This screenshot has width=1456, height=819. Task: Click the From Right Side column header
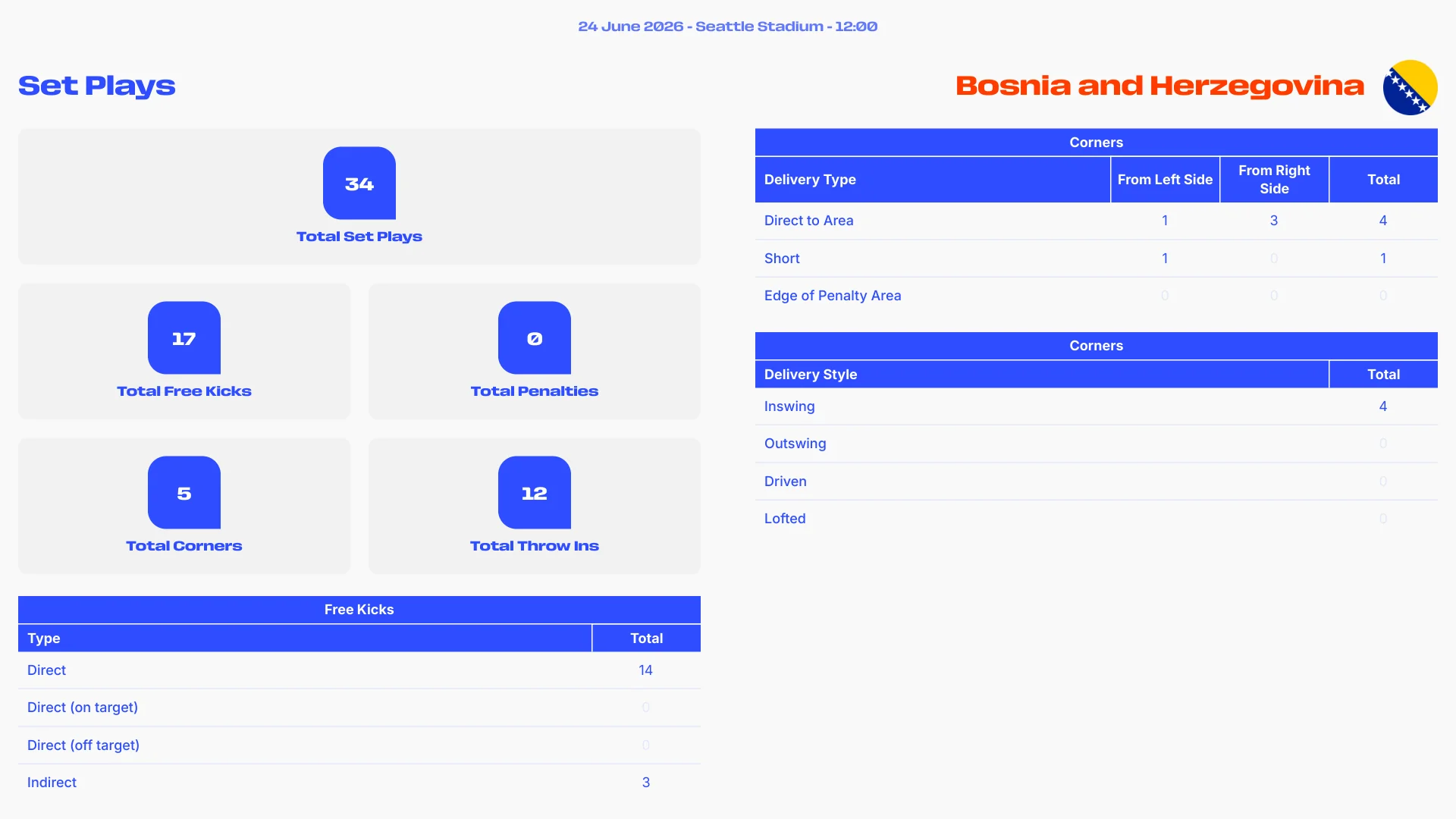(x=1275, y=180)
